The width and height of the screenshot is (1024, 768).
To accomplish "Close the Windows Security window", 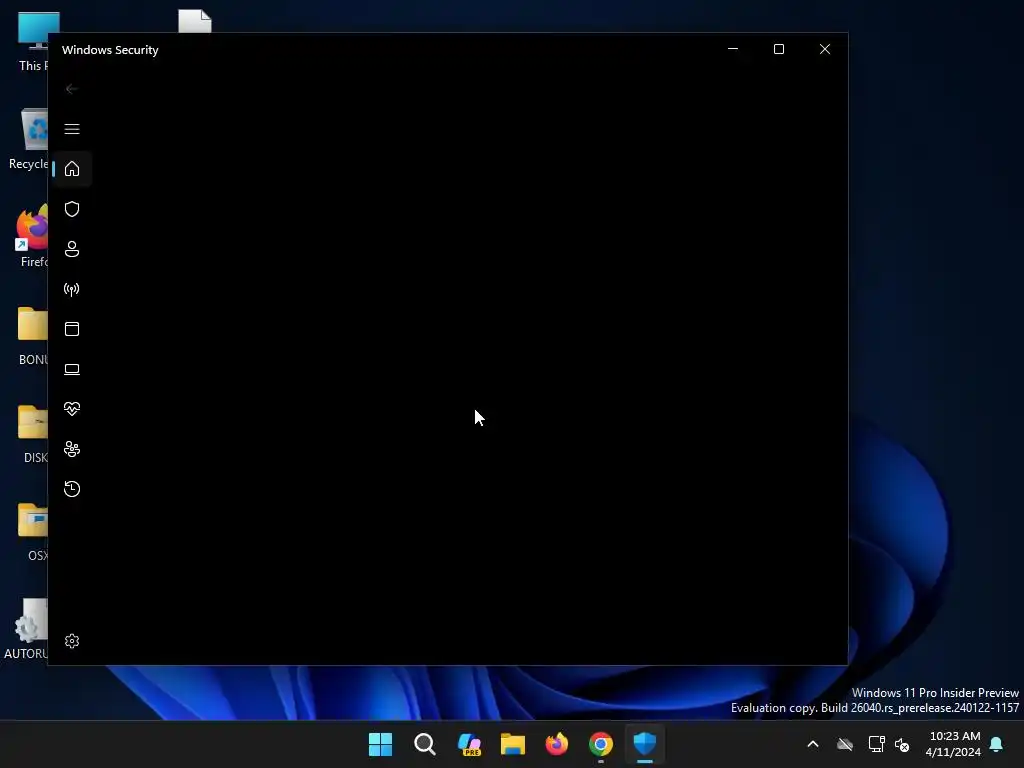I will pos(825,49).
